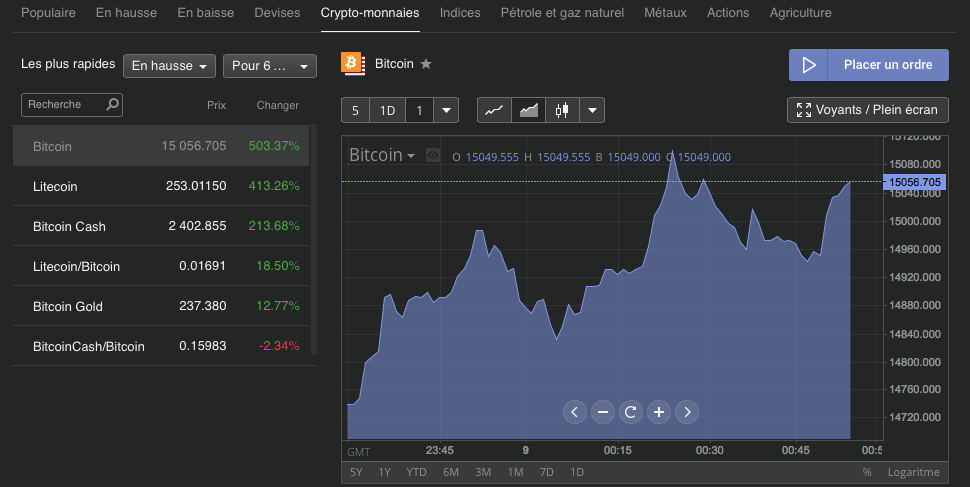Pan the chart left with the arrow
Viewport: 970px width, 487px height.
[575, 412]
